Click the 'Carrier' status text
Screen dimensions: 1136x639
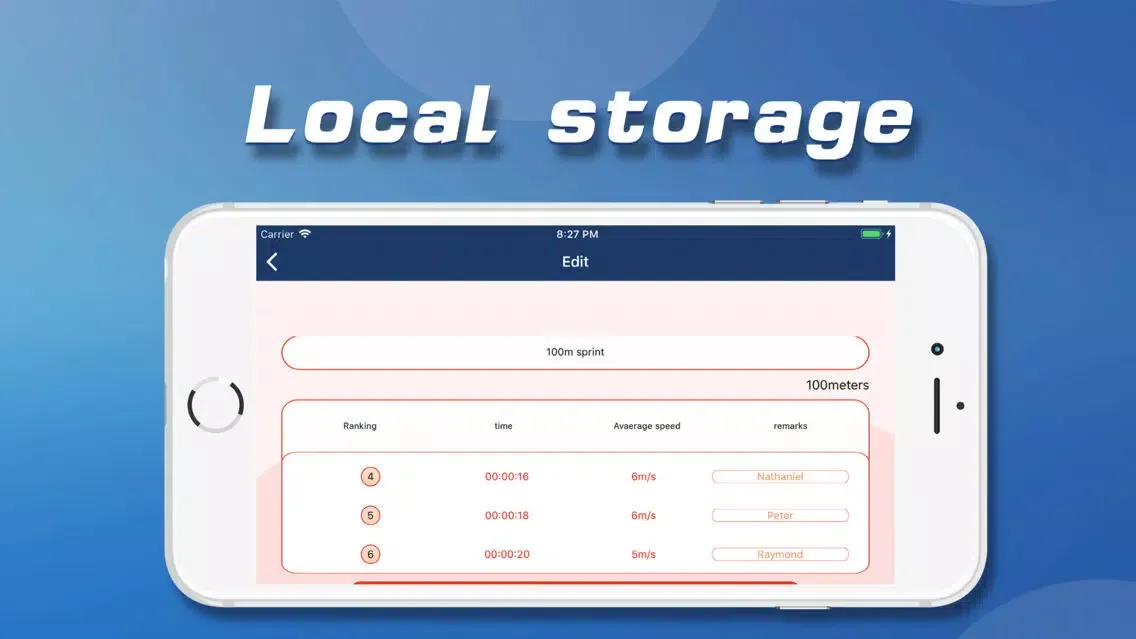(x=277, y=234)
